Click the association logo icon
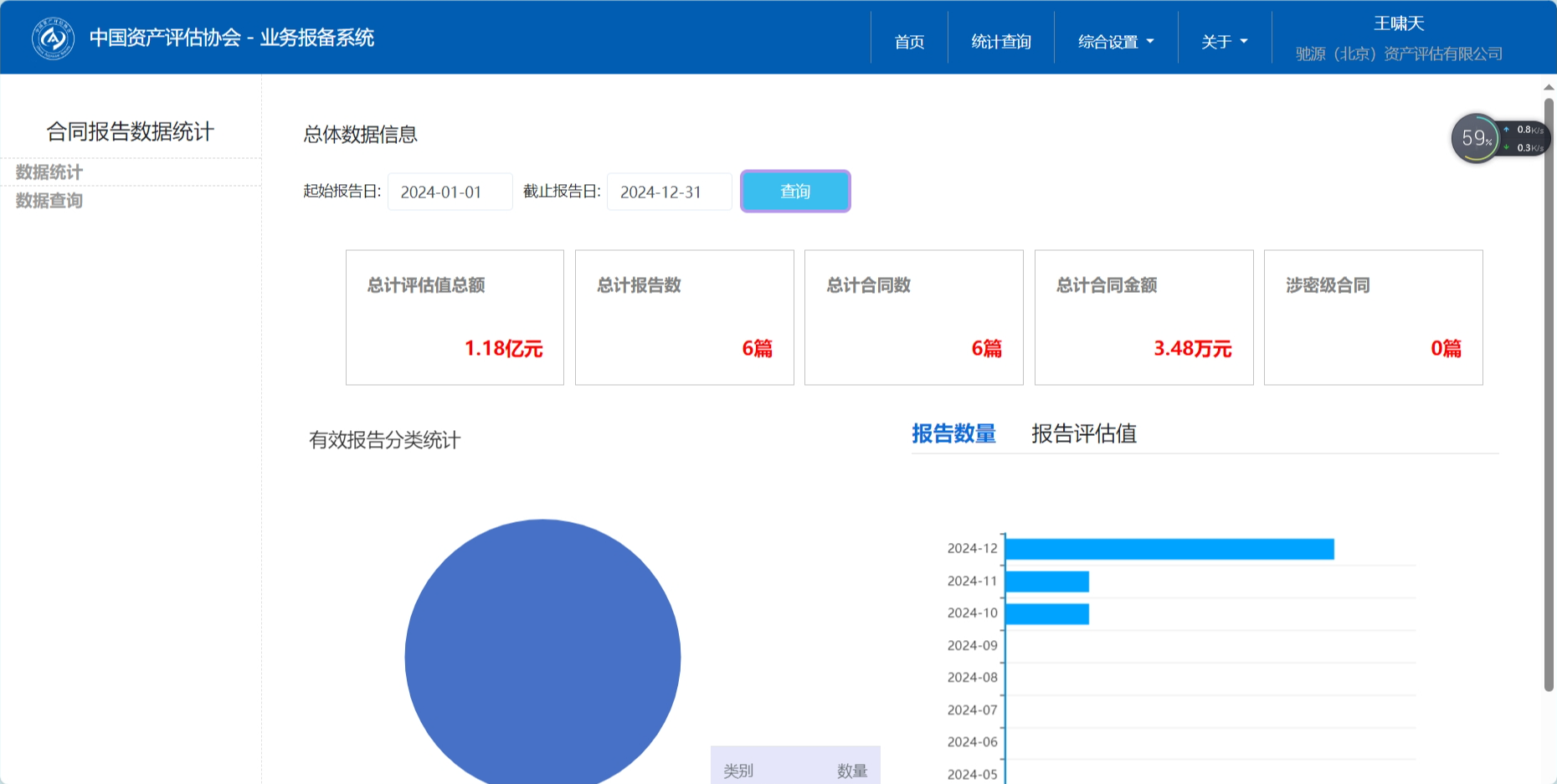This screenshot has height=784, width=1557. click(x=53, y=38)
